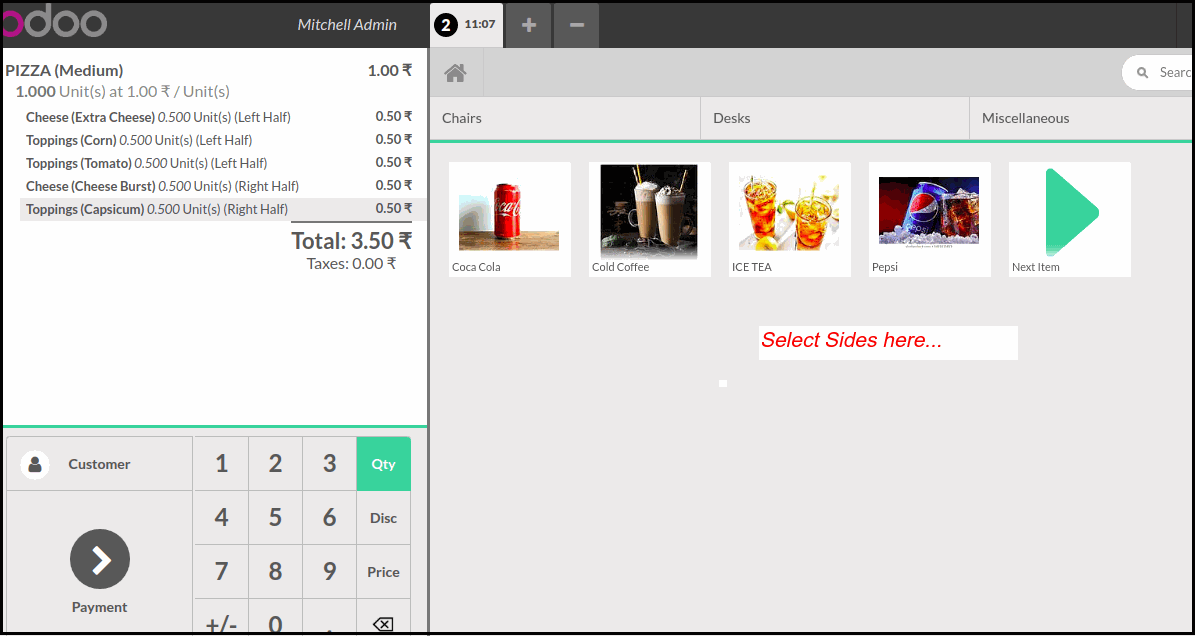Click the Taxes: 0.00 ₹ text
Screen dimensions: 1195x636
coord(351,264)
